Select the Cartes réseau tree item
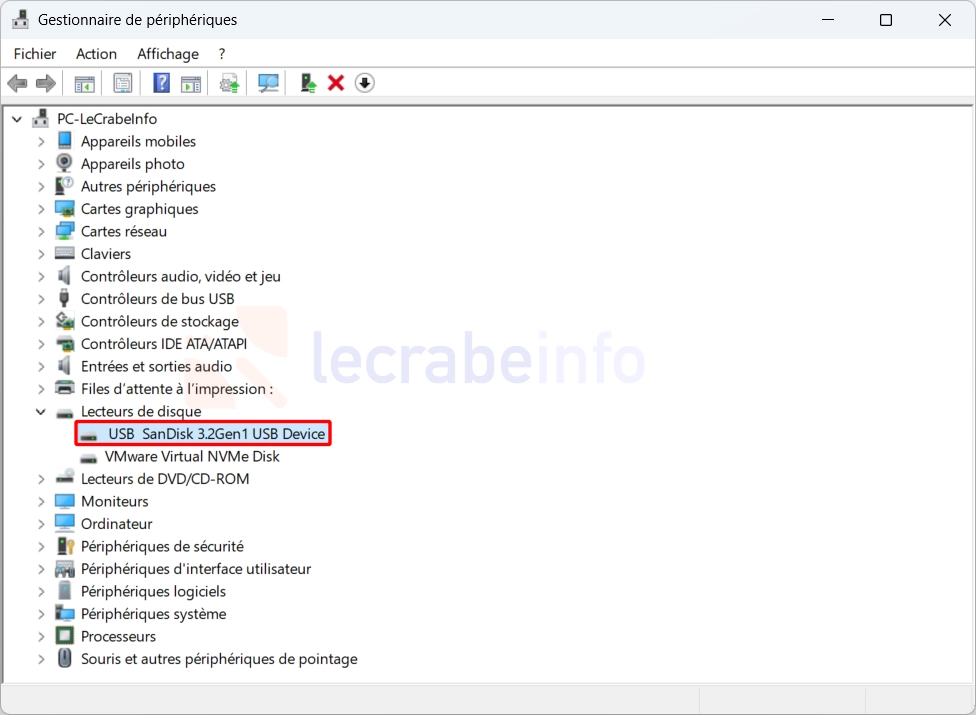This screenshot has width=976, height=715. 124,232
